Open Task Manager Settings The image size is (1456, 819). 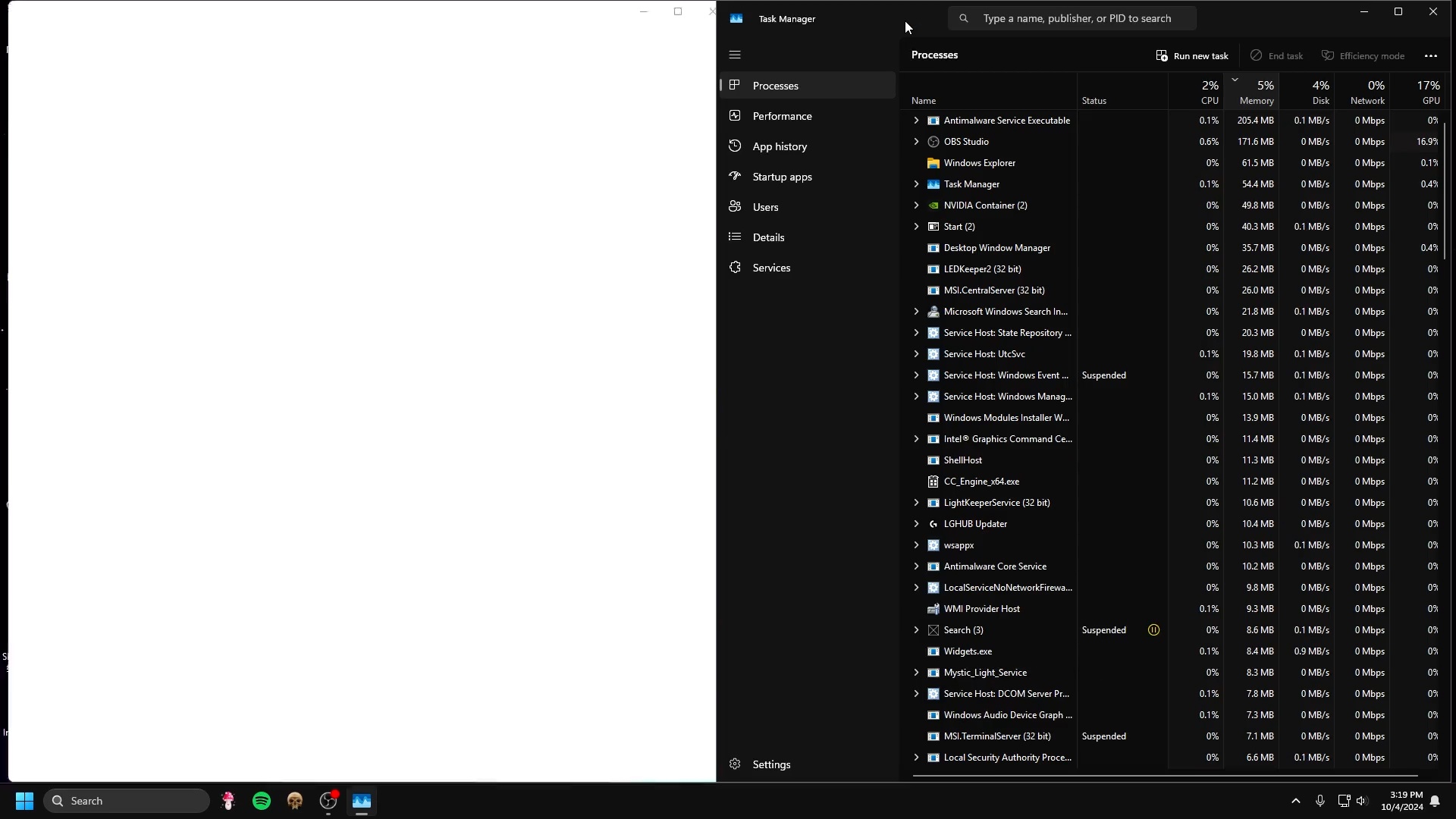808,764
